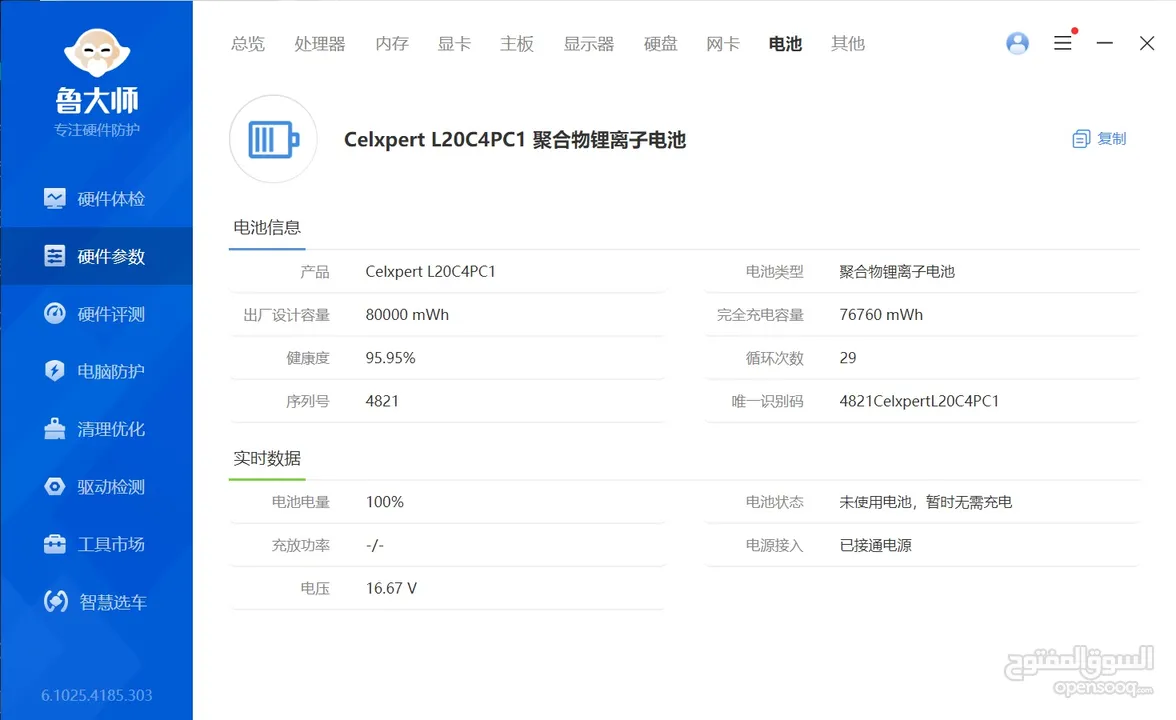Select the 显卡 tab
Image resolution: width=1176 pixels, height=720 pixels.
click(454, 44)
